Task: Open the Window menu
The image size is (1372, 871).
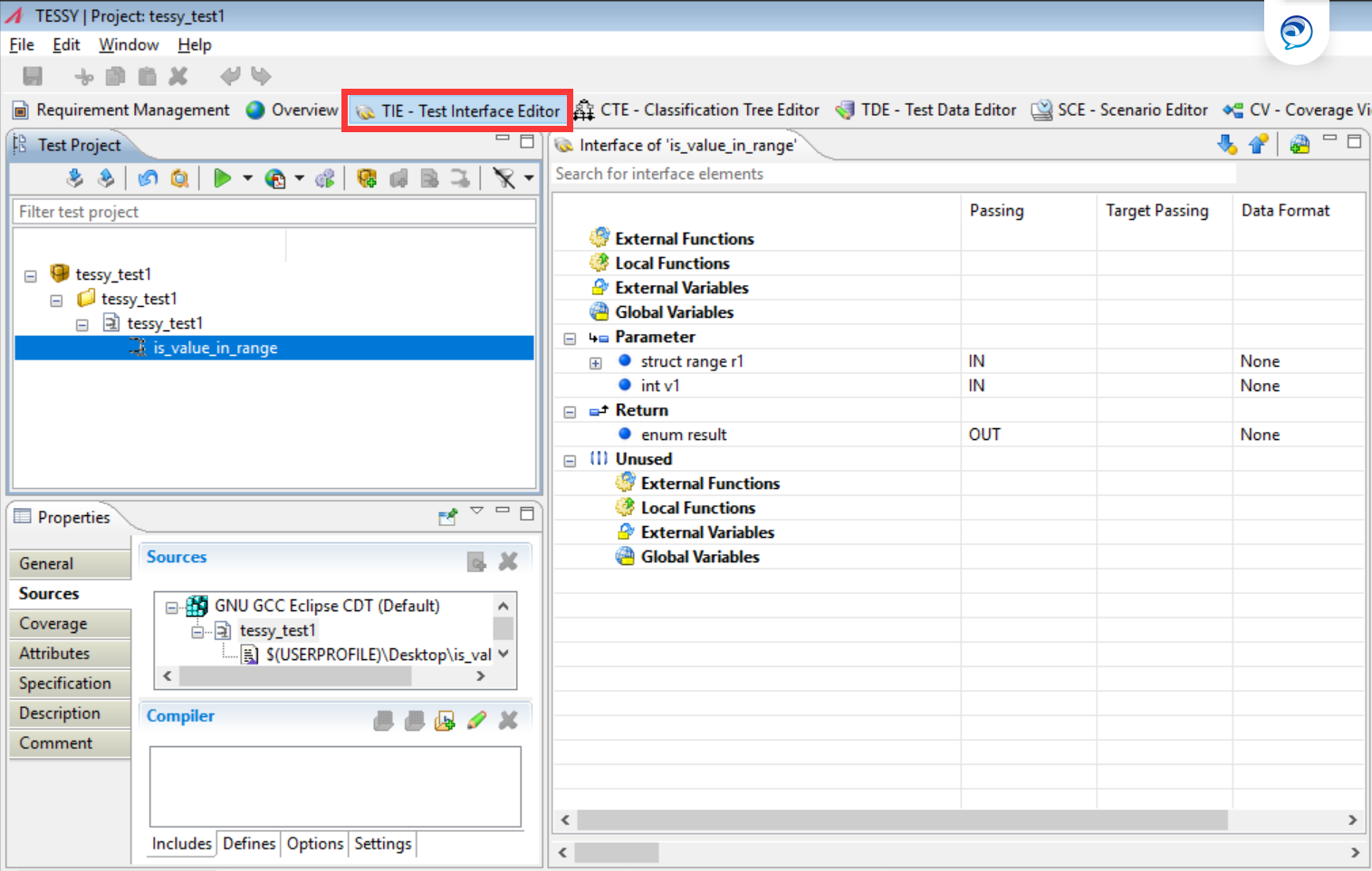Action: pos(129,44)
